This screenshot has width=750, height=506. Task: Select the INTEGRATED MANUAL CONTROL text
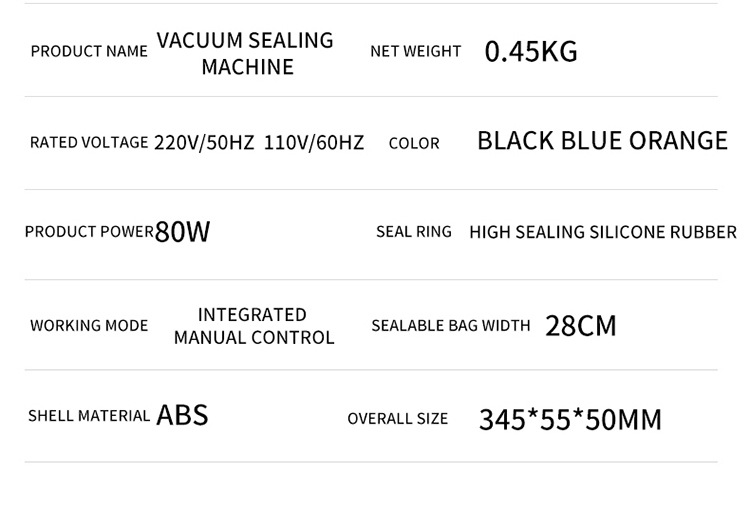[254, 326]
